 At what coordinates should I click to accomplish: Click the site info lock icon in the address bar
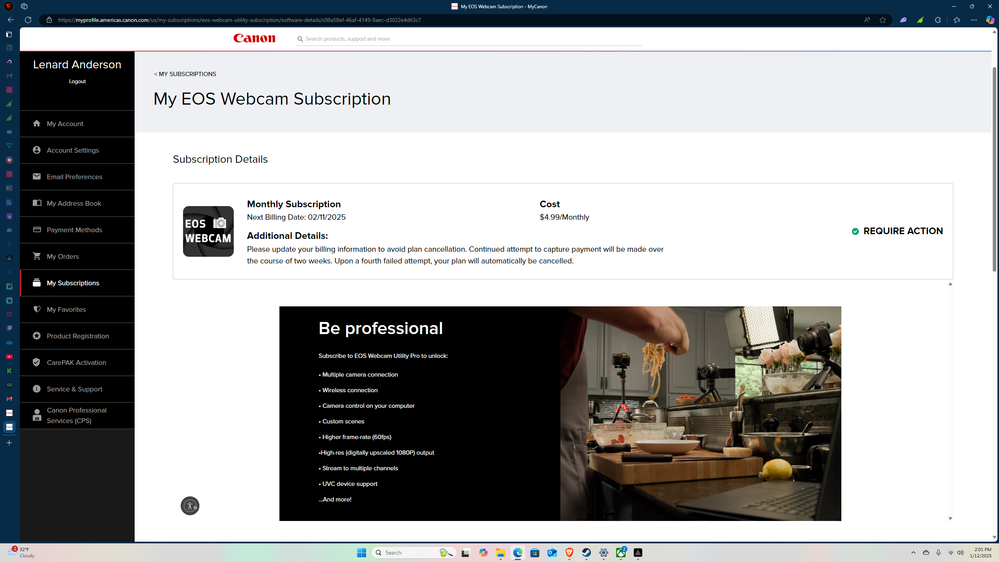pos(49,20)
